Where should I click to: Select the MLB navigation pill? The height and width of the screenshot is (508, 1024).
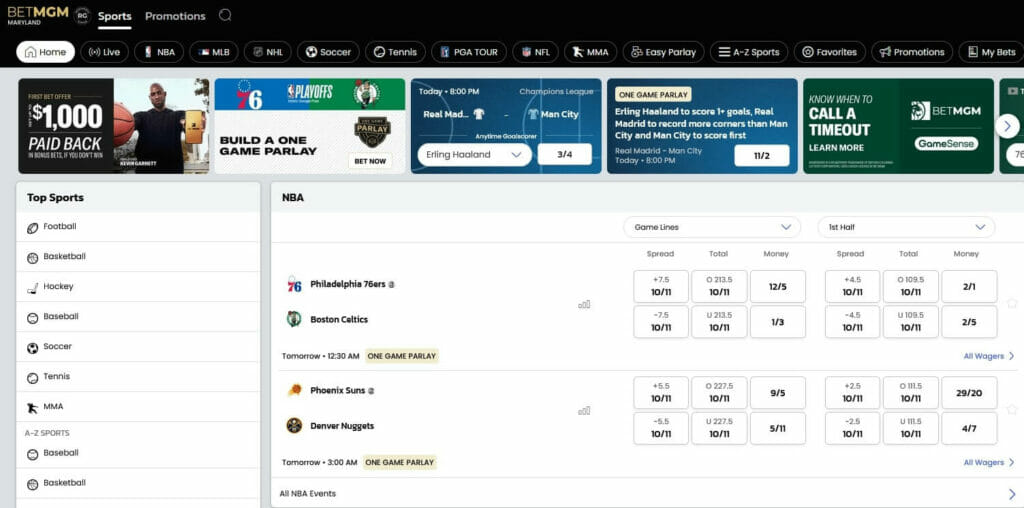click(214, 52)
